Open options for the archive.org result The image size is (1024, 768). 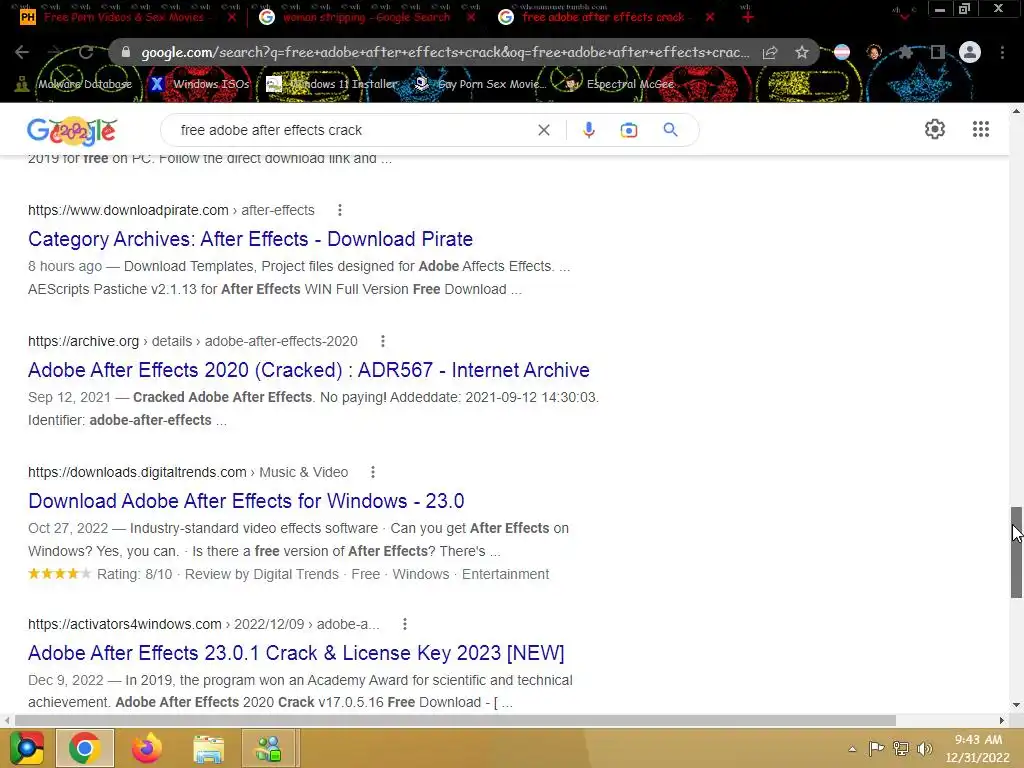click(x=383, y=341)
